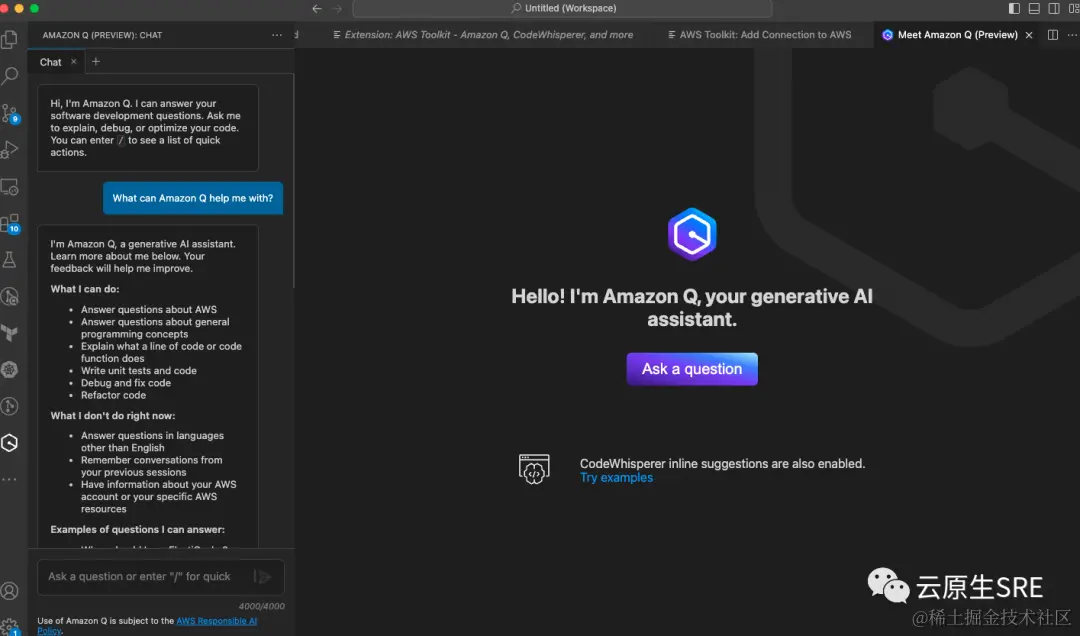This screenshot has height=636, width=1080.
Task: Go back with the left arrow in title bar
Action: (x=317, y=8)
